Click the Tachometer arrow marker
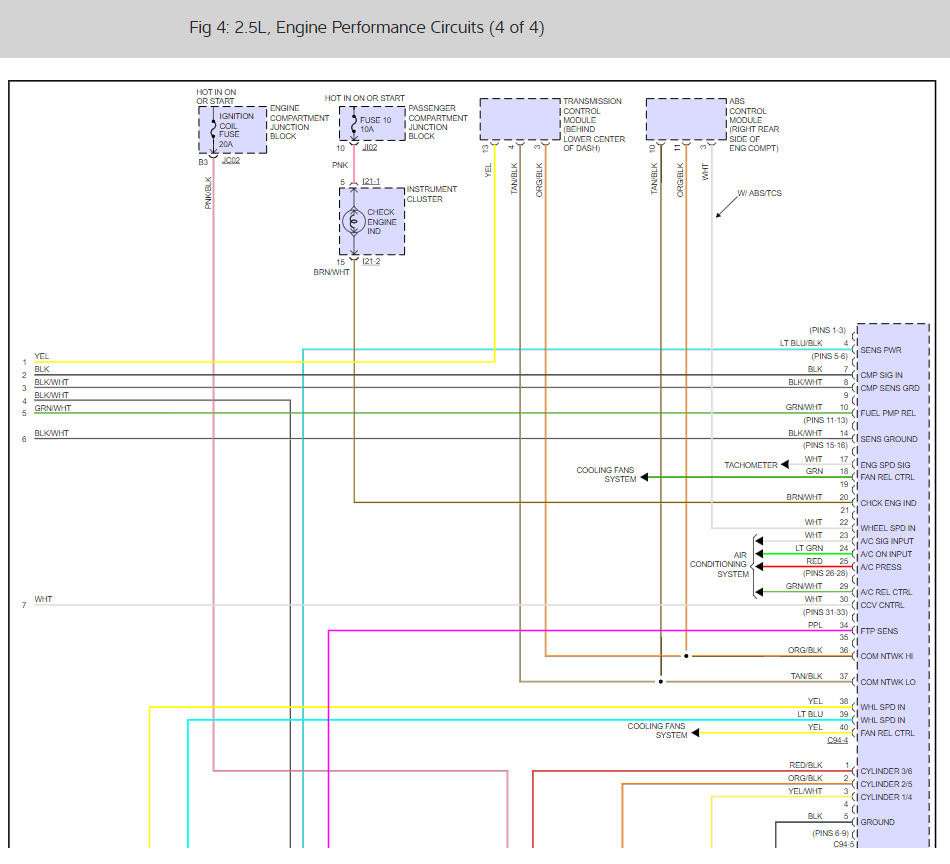The width and height of the screenshot is (950, 864). (x=785, y=465)
